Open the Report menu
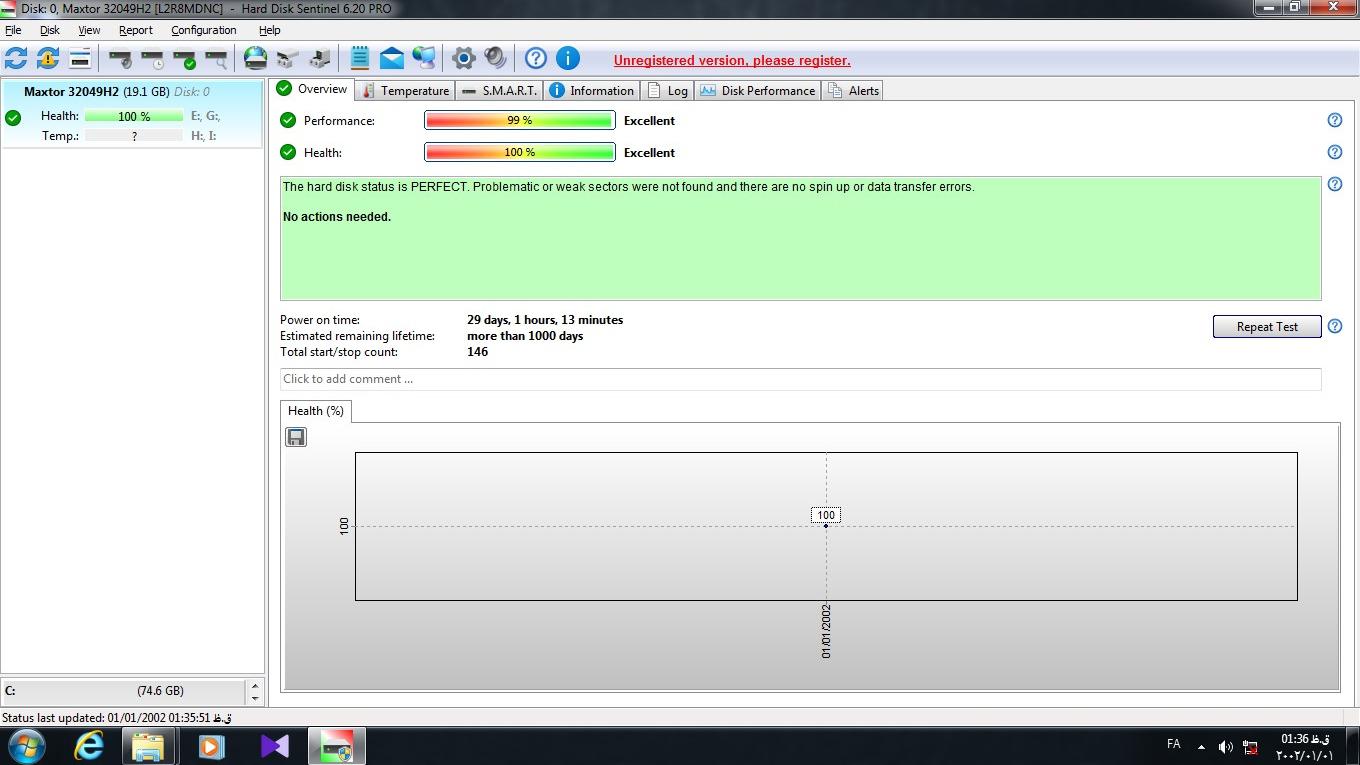The height and width of the screenshot is (765, 1360). click(136, 30)
